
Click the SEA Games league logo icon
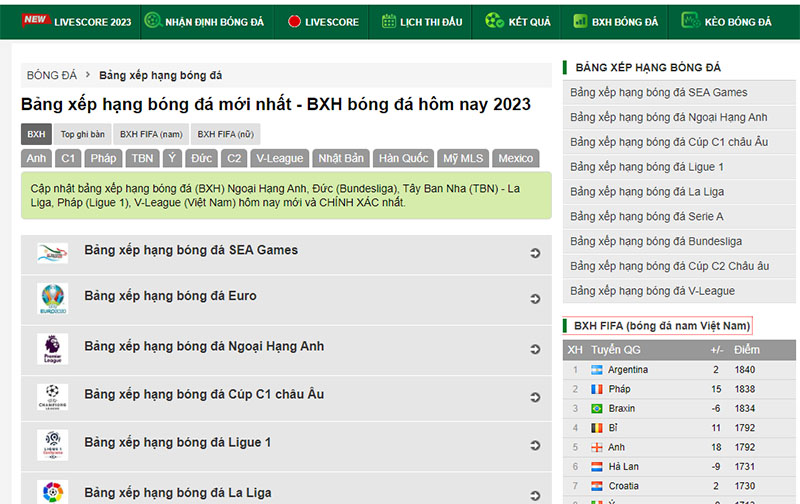pyautogui.click(x=52, y=253)
